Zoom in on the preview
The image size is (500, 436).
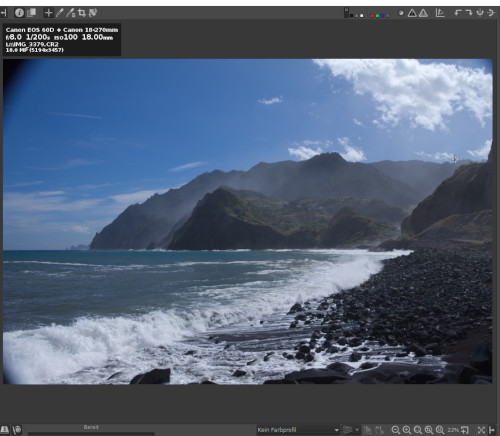407,430
